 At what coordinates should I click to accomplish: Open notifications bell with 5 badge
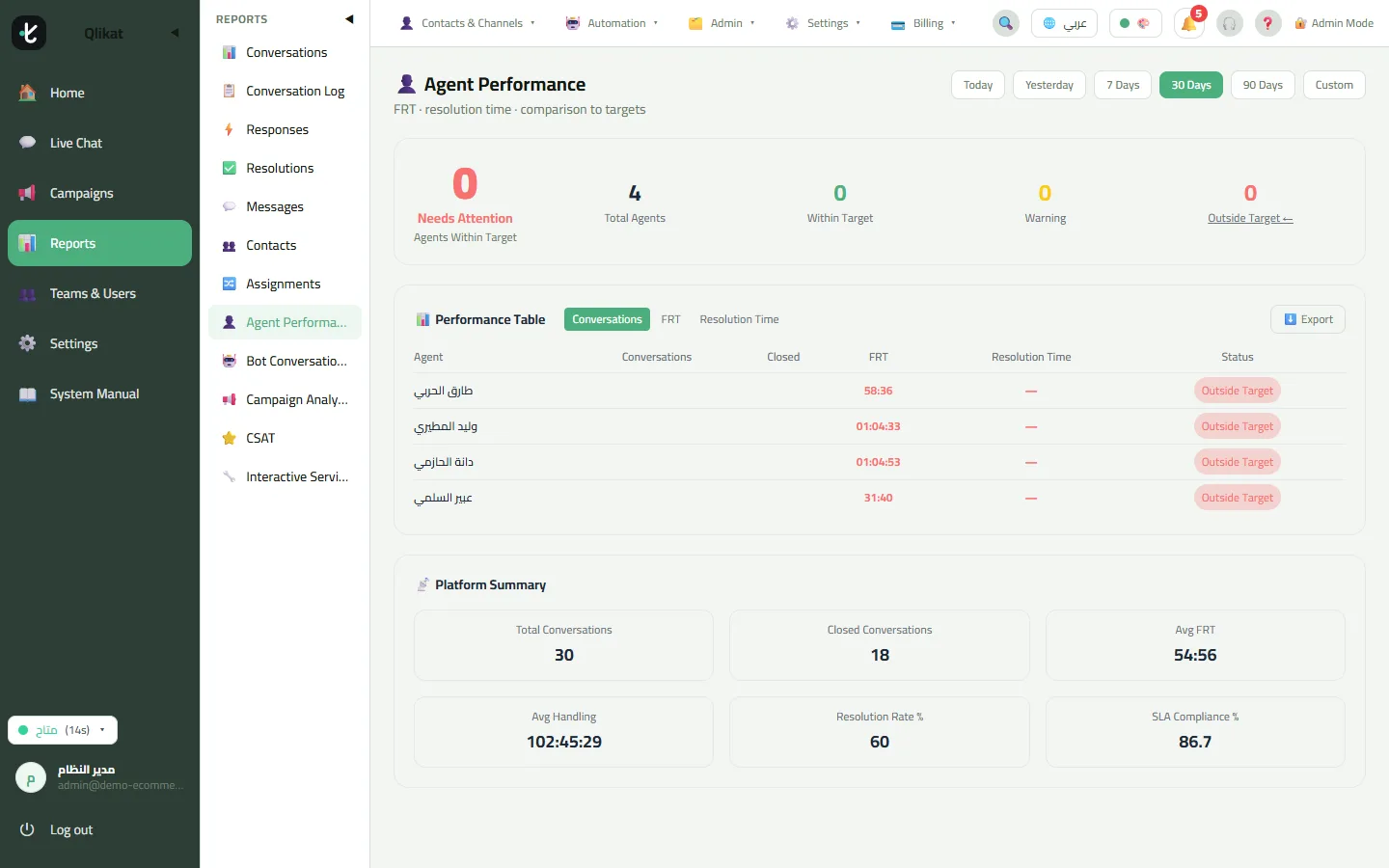[1189, 23]
